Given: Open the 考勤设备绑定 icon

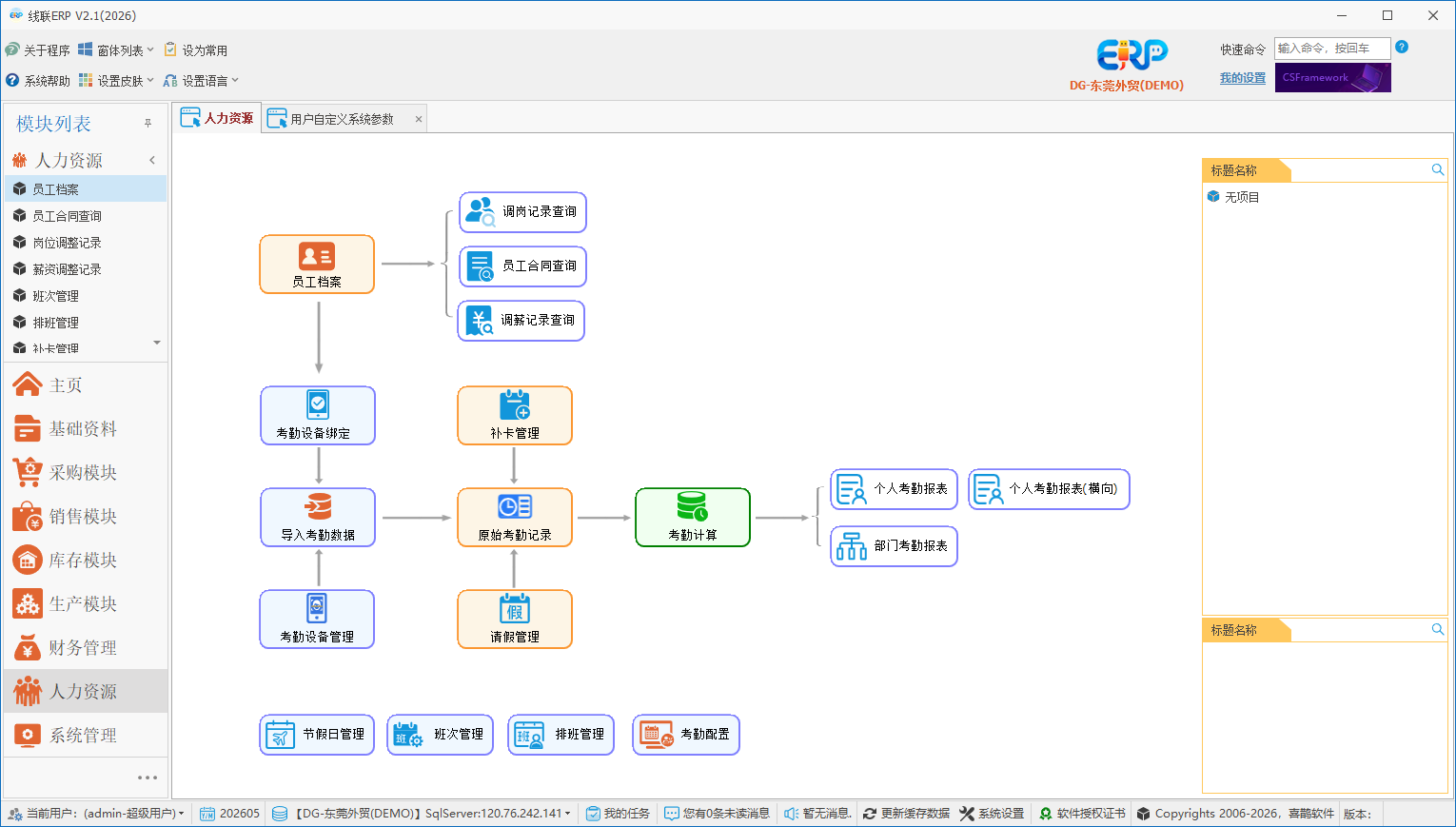Looking at the screenshot, I should [318, 416].
